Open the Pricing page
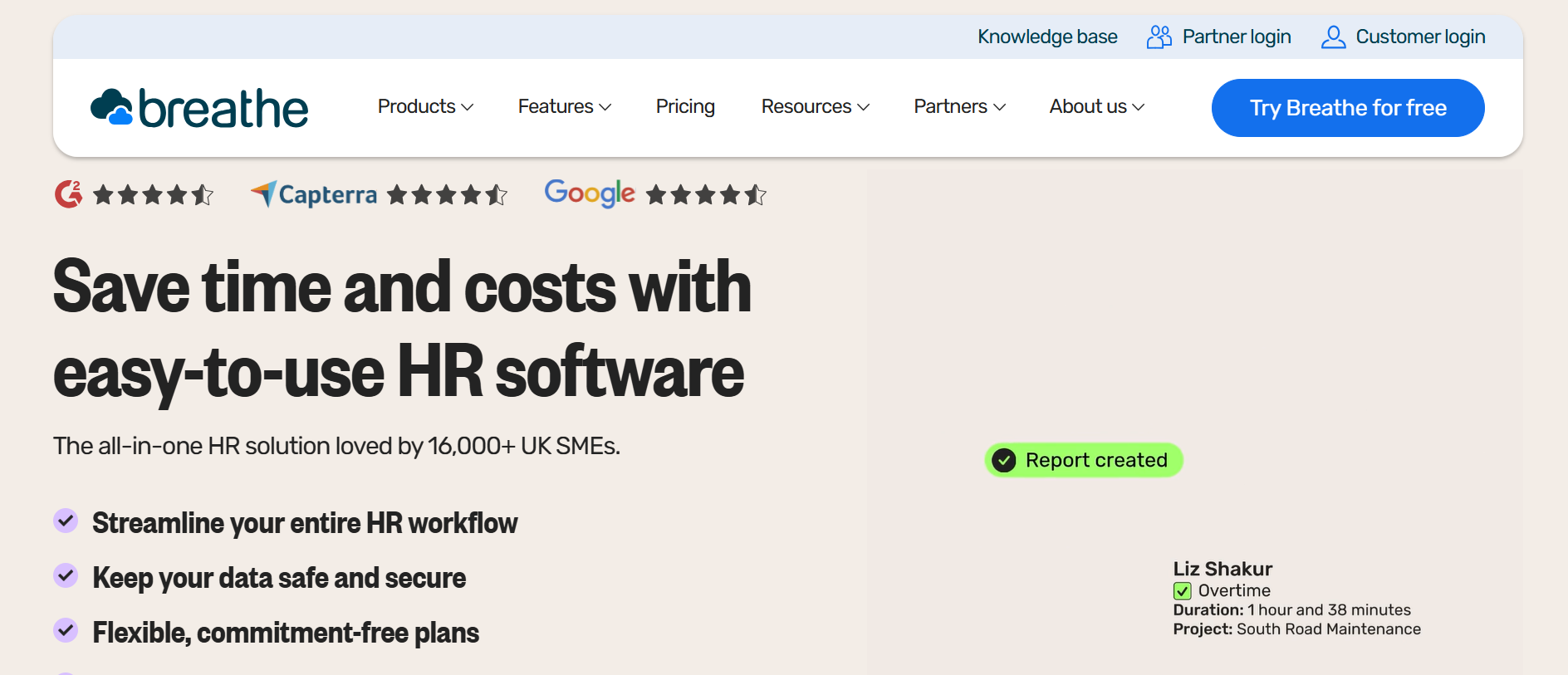Screen dimensions: 1568x675 (x=685, y=106)
